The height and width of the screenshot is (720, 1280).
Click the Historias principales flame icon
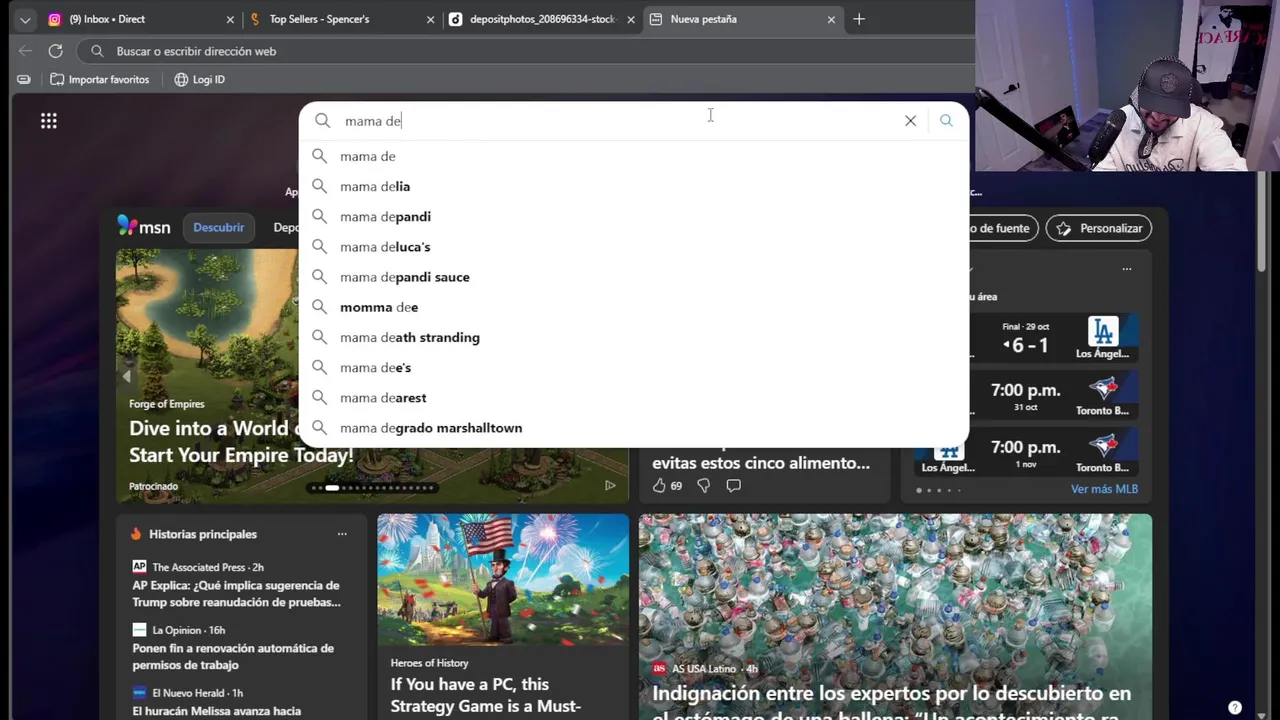coord(136,534)
